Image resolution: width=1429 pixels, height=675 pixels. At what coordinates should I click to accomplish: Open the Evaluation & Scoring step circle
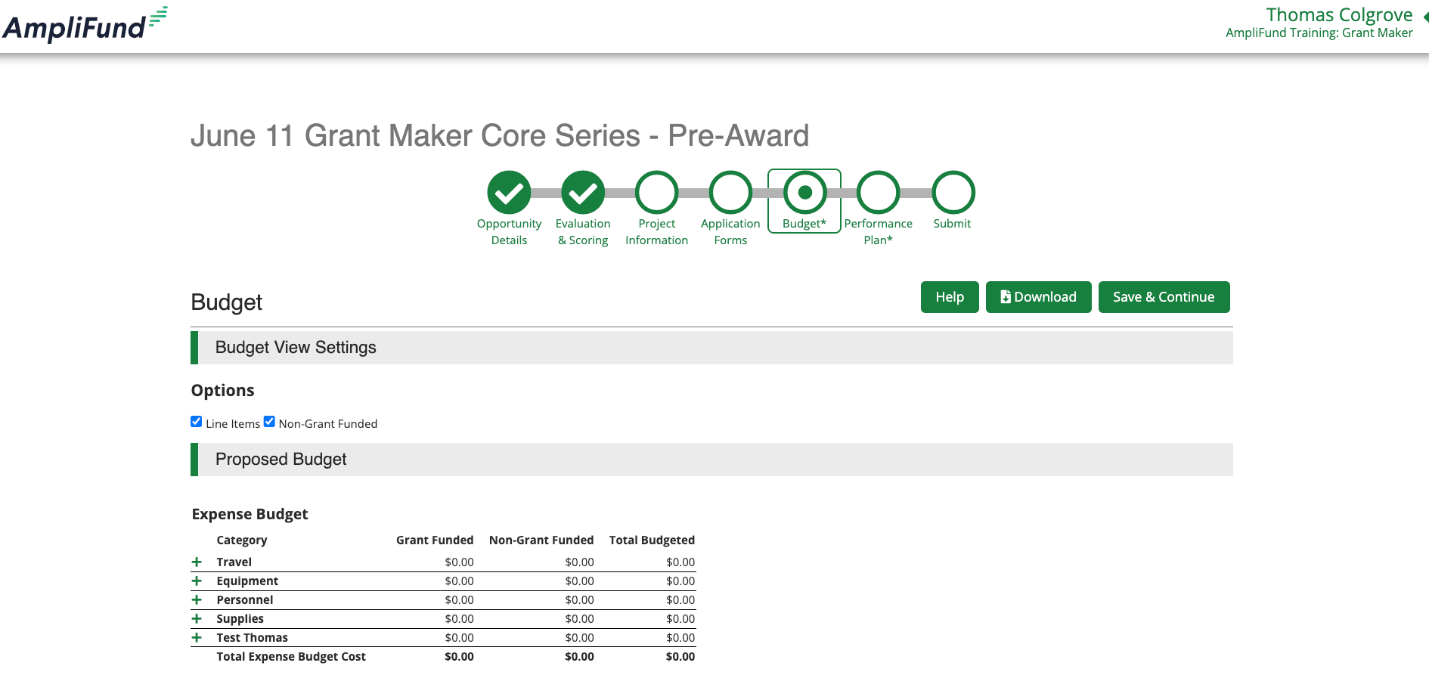point(583,192)
